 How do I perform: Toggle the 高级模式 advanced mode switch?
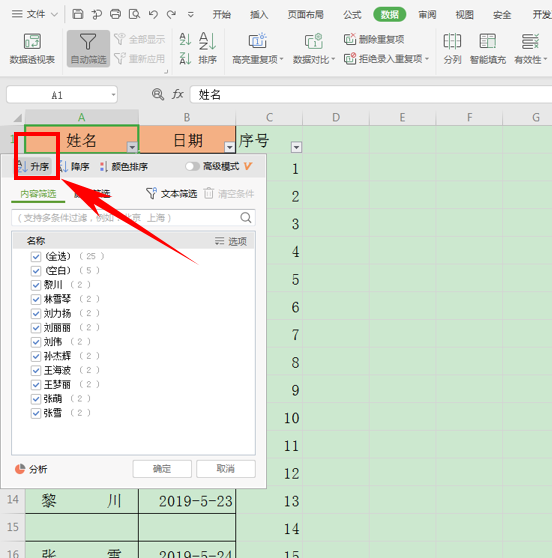pyautogui.click(x=193, y=166)
